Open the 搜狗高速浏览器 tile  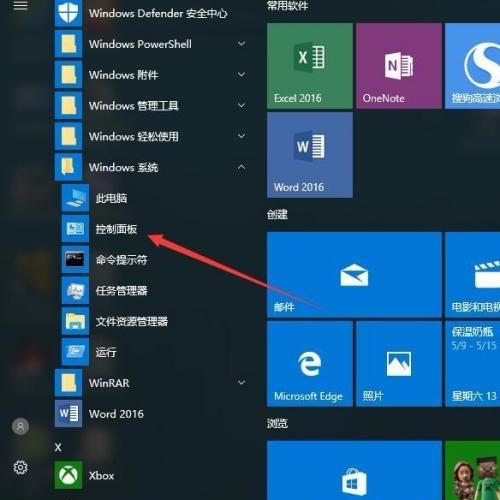[473, 66]
